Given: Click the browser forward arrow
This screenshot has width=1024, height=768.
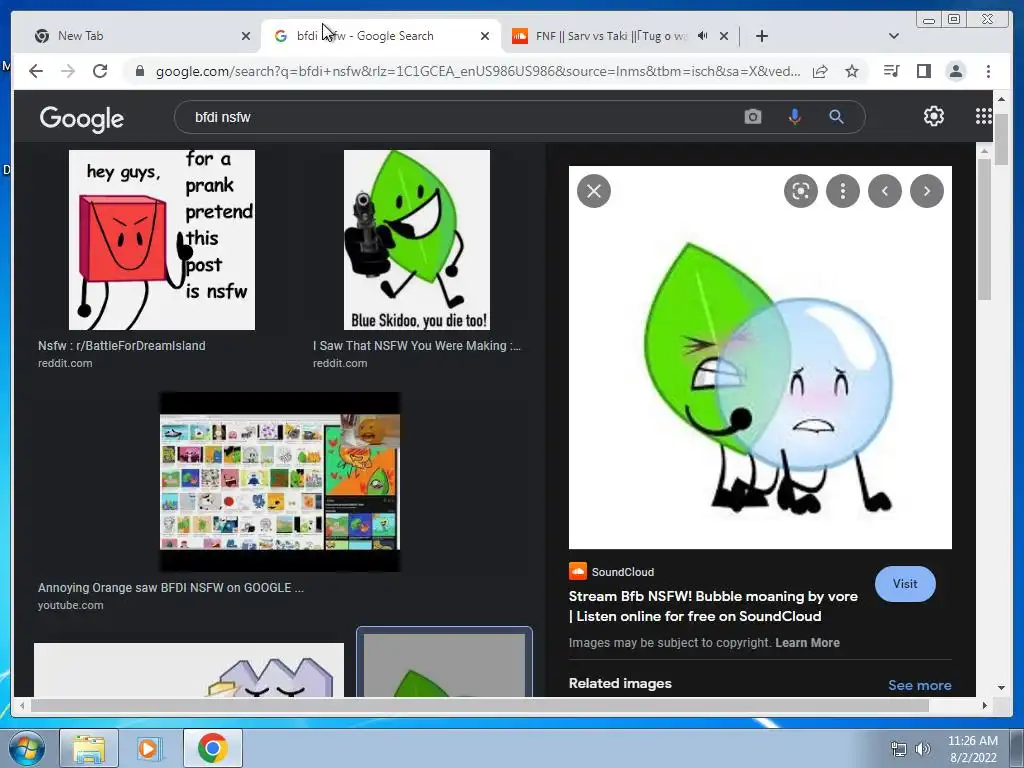Looking at the screenshot, I should click(x=68, y=71).
